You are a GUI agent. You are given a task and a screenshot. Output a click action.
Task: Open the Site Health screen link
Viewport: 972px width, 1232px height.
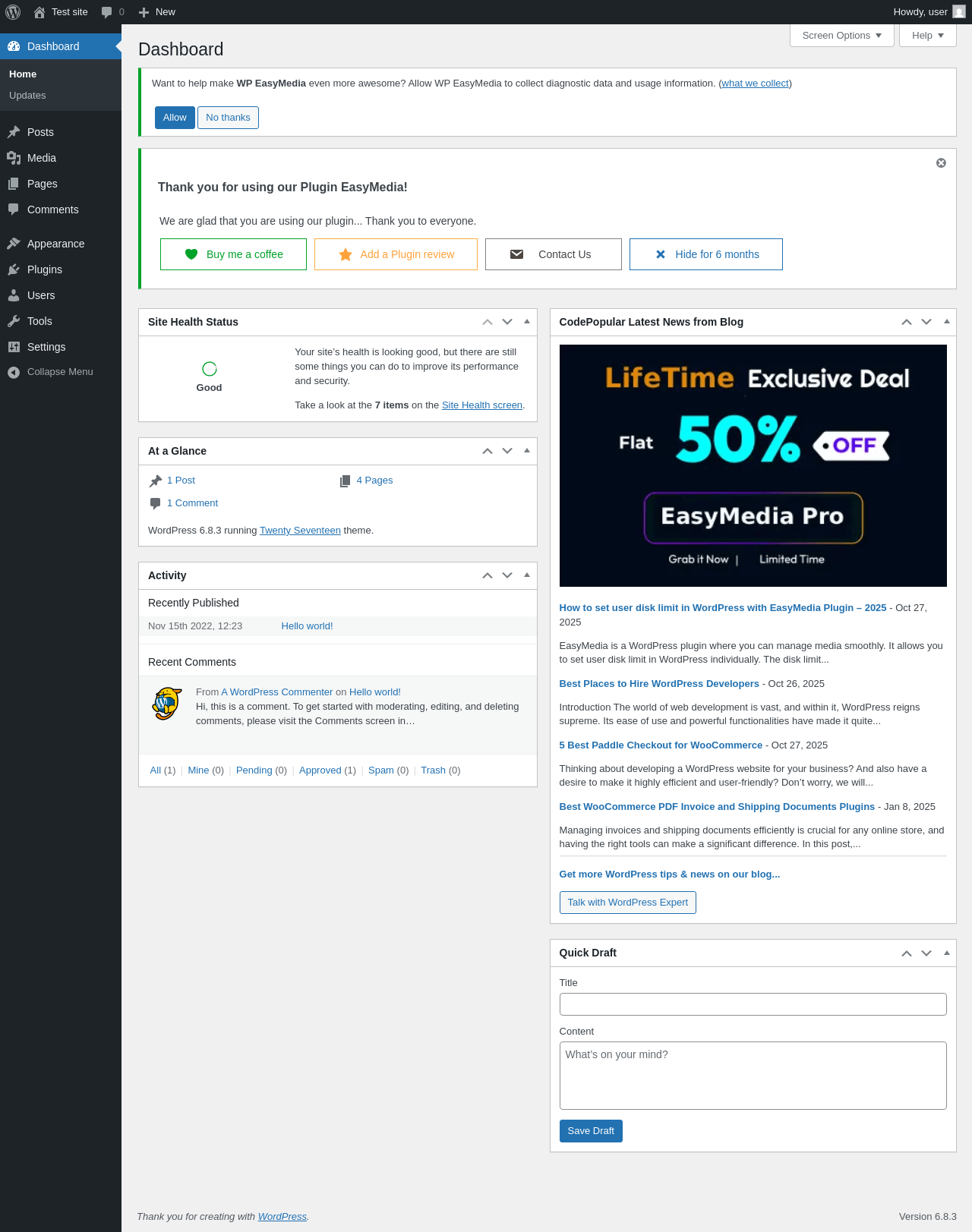[482, 405]
